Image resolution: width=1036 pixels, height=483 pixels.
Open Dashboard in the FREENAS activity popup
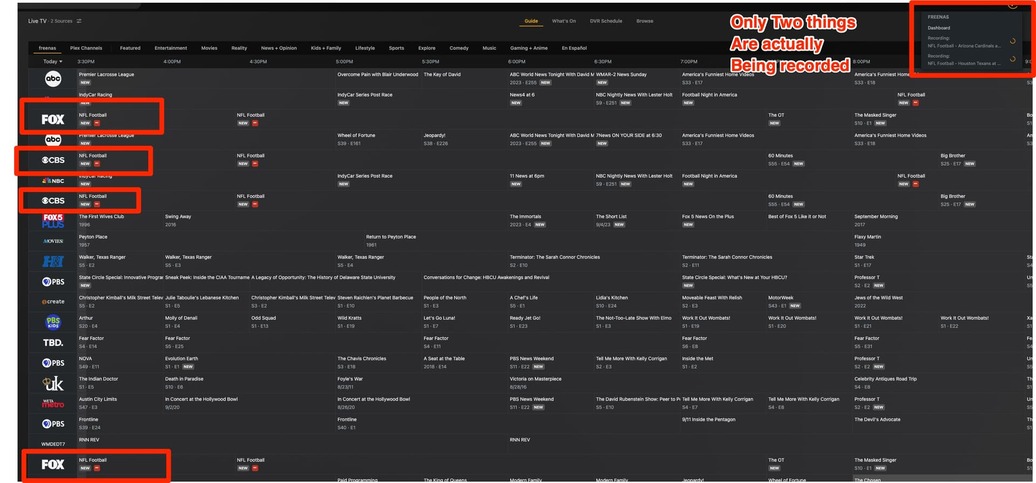tap(939, 28)
